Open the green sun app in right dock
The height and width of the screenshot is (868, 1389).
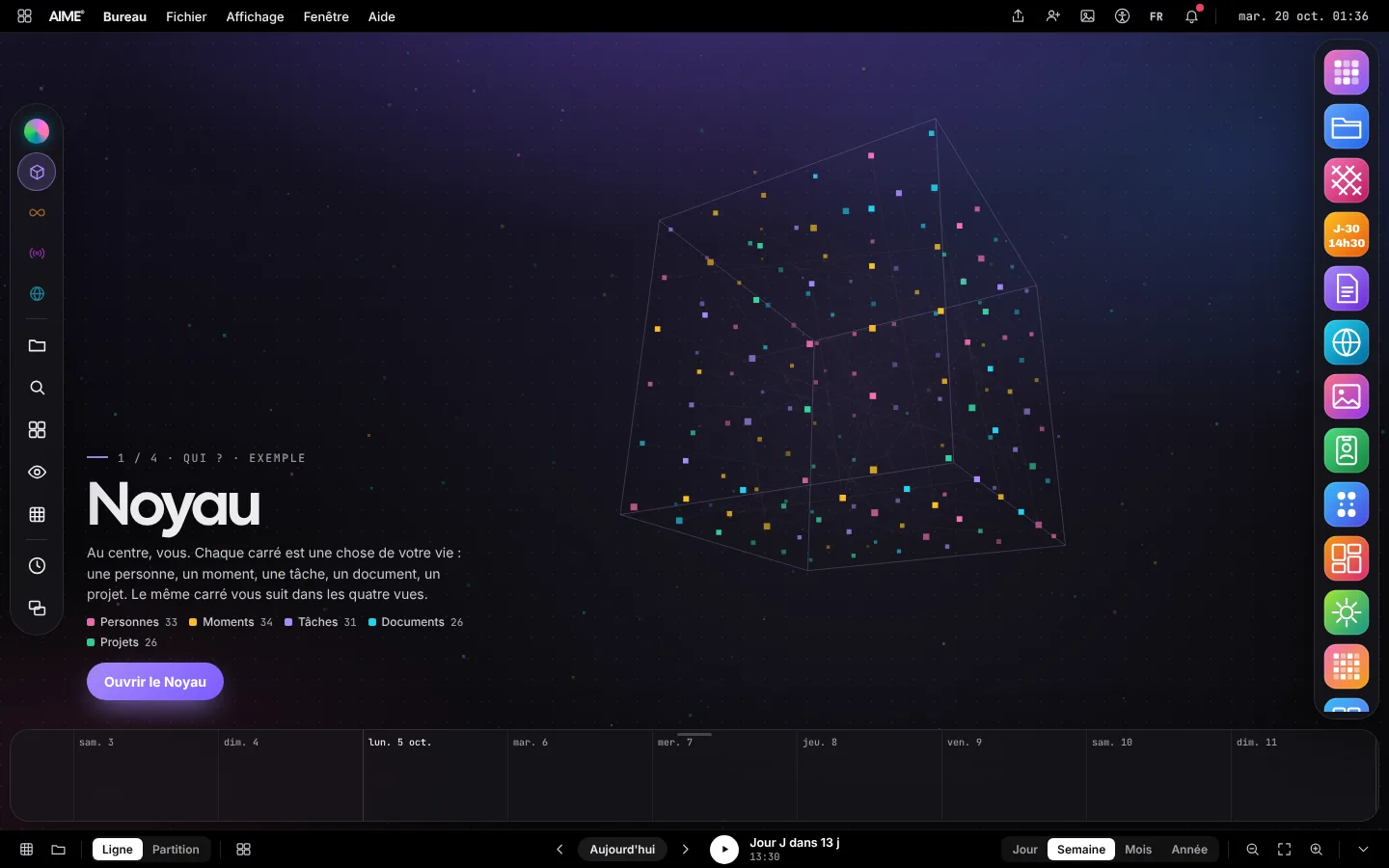tap(1347, 613)
